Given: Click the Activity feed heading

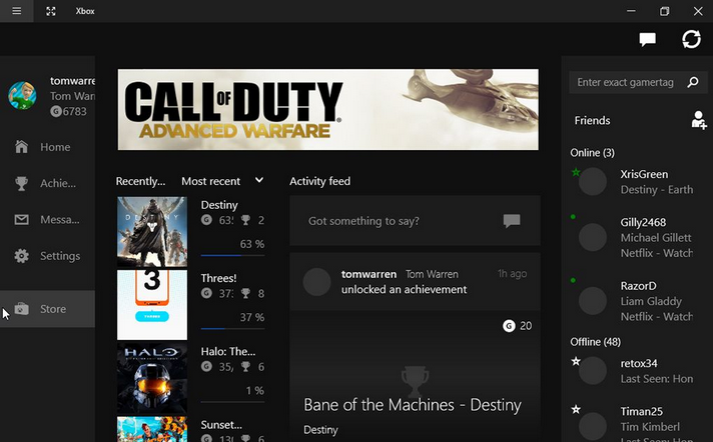Looking at the screenshot, I should click(320, 181).
